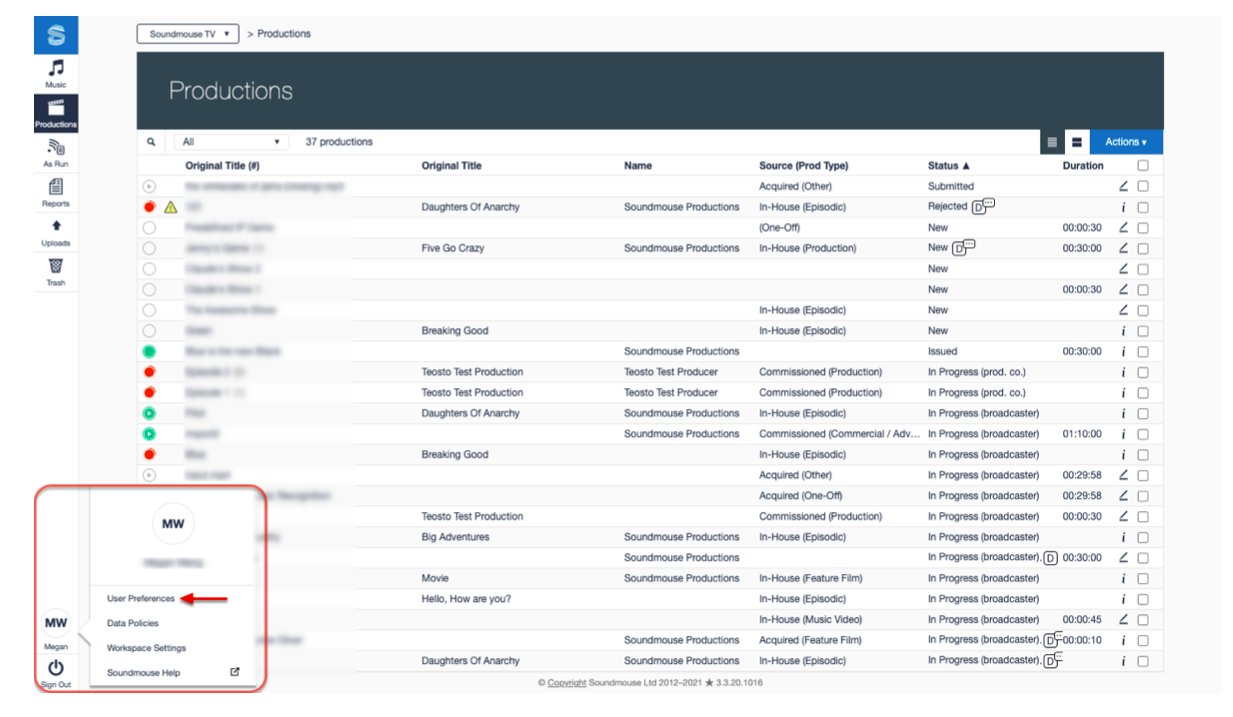Check the box on the Movie row
Screen dimensions: 1233x717
tap(1143, 578)
